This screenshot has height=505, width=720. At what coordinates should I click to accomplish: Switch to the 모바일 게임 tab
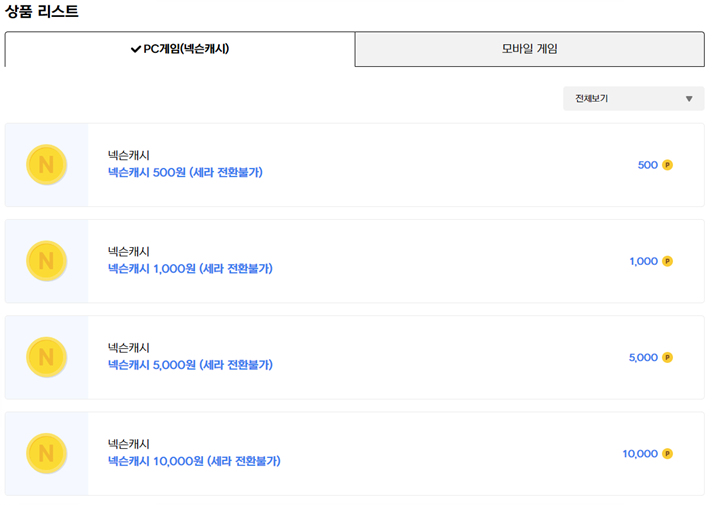[529, 49]
